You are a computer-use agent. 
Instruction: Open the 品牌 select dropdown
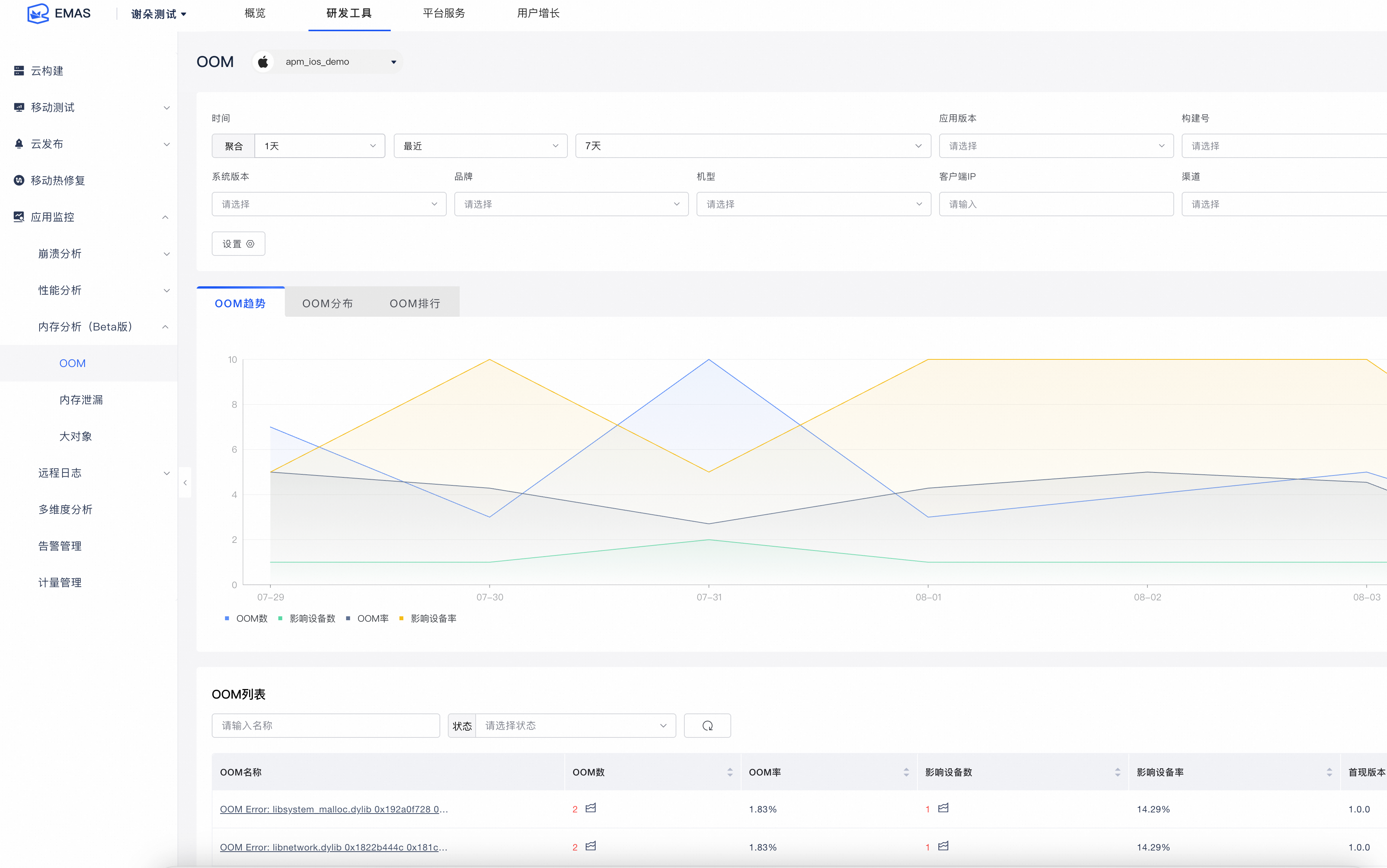[x=571, y=204]
